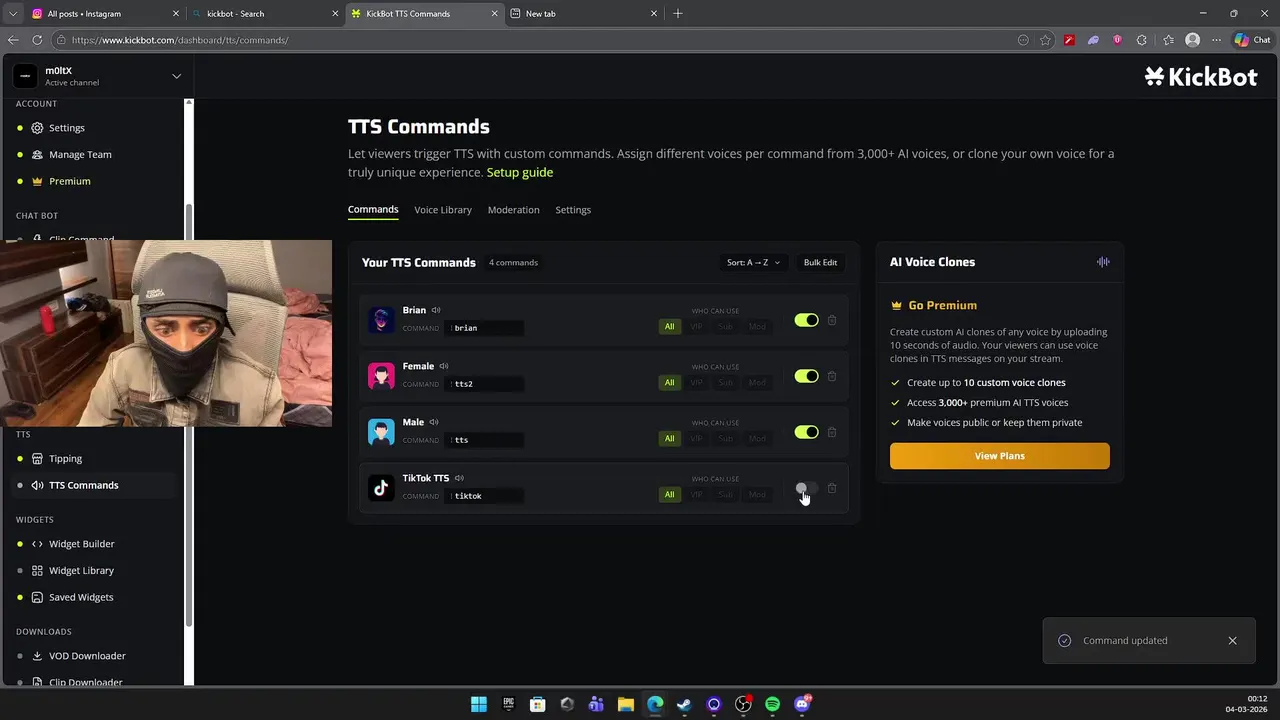1280x720 pixels.
Task: Switch to the Moderation tab
Action: point(513,209)
